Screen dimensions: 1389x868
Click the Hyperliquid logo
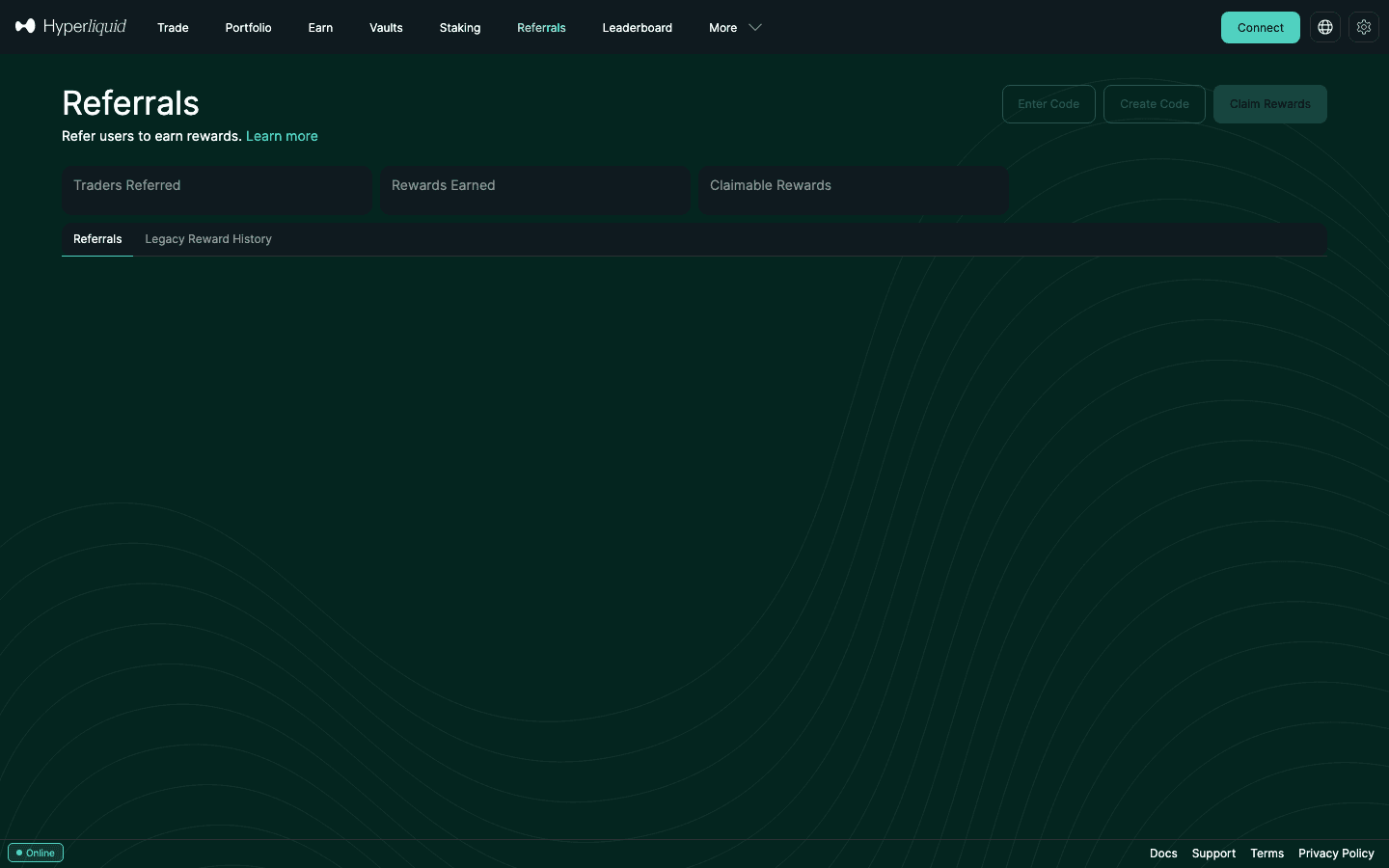tap(70, 27)
